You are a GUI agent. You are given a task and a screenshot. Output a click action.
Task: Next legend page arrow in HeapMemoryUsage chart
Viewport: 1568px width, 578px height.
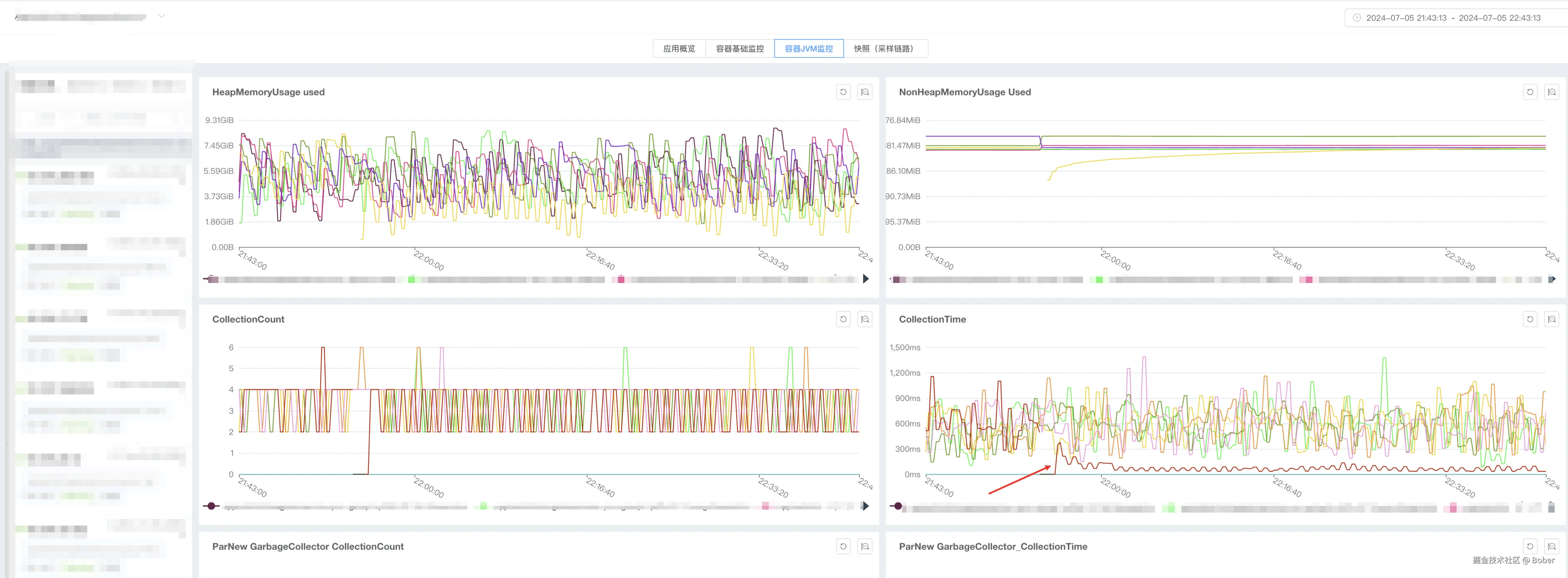click(866, 279)
